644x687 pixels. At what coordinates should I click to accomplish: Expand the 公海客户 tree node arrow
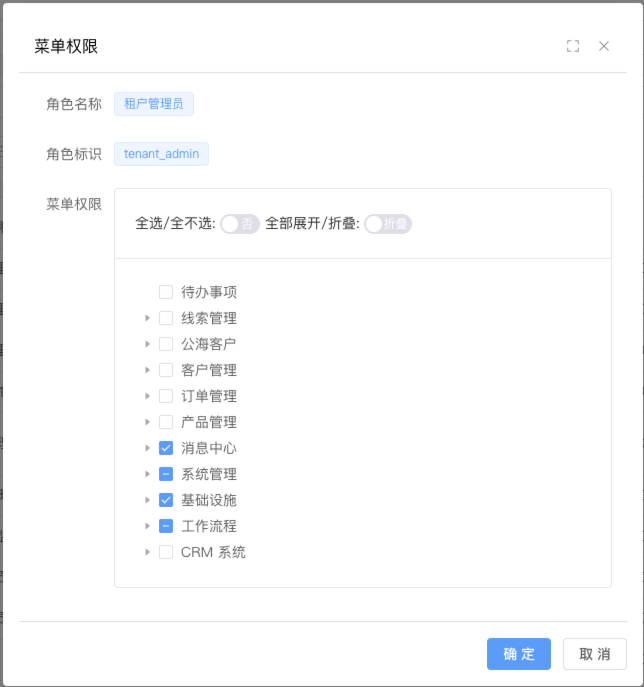click(x=147, y=344)
